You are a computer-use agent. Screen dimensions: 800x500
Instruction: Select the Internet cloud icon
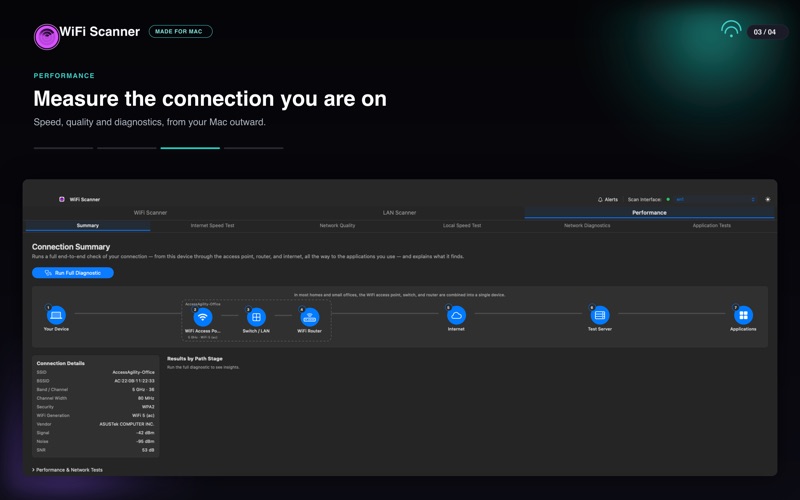click(456, 315)
